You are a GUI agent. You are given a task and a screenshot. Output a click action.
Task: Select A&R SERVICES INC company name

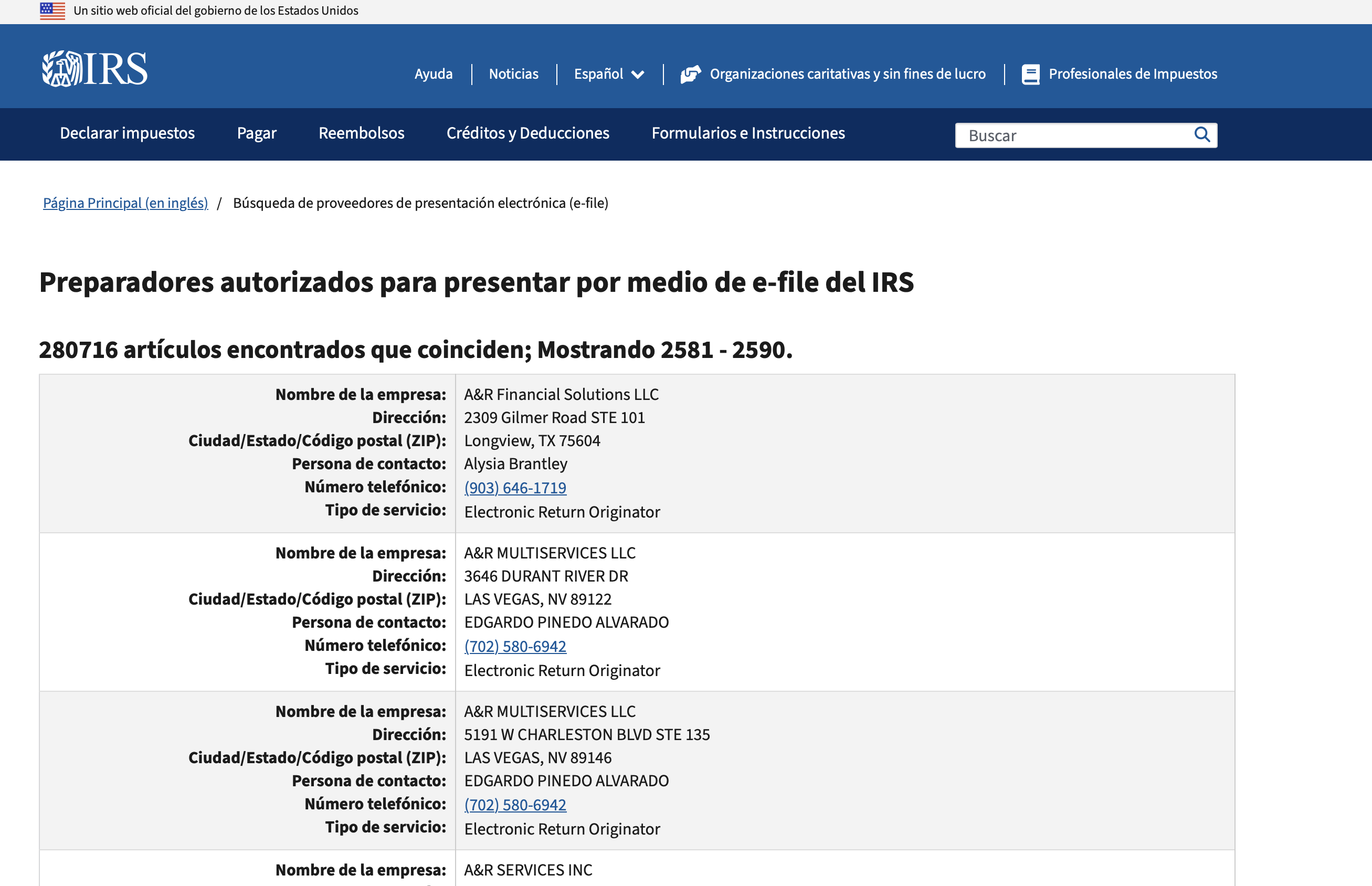[527, 870]
